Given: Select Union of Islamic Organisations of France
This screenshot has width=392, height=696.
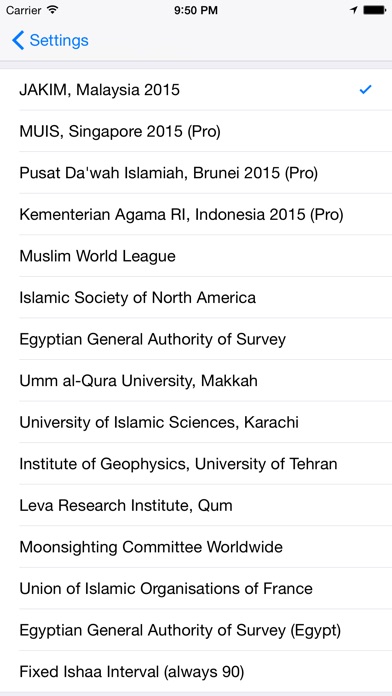Looking at the screenshot, I should pyautogui.click(x=196, y=589).
